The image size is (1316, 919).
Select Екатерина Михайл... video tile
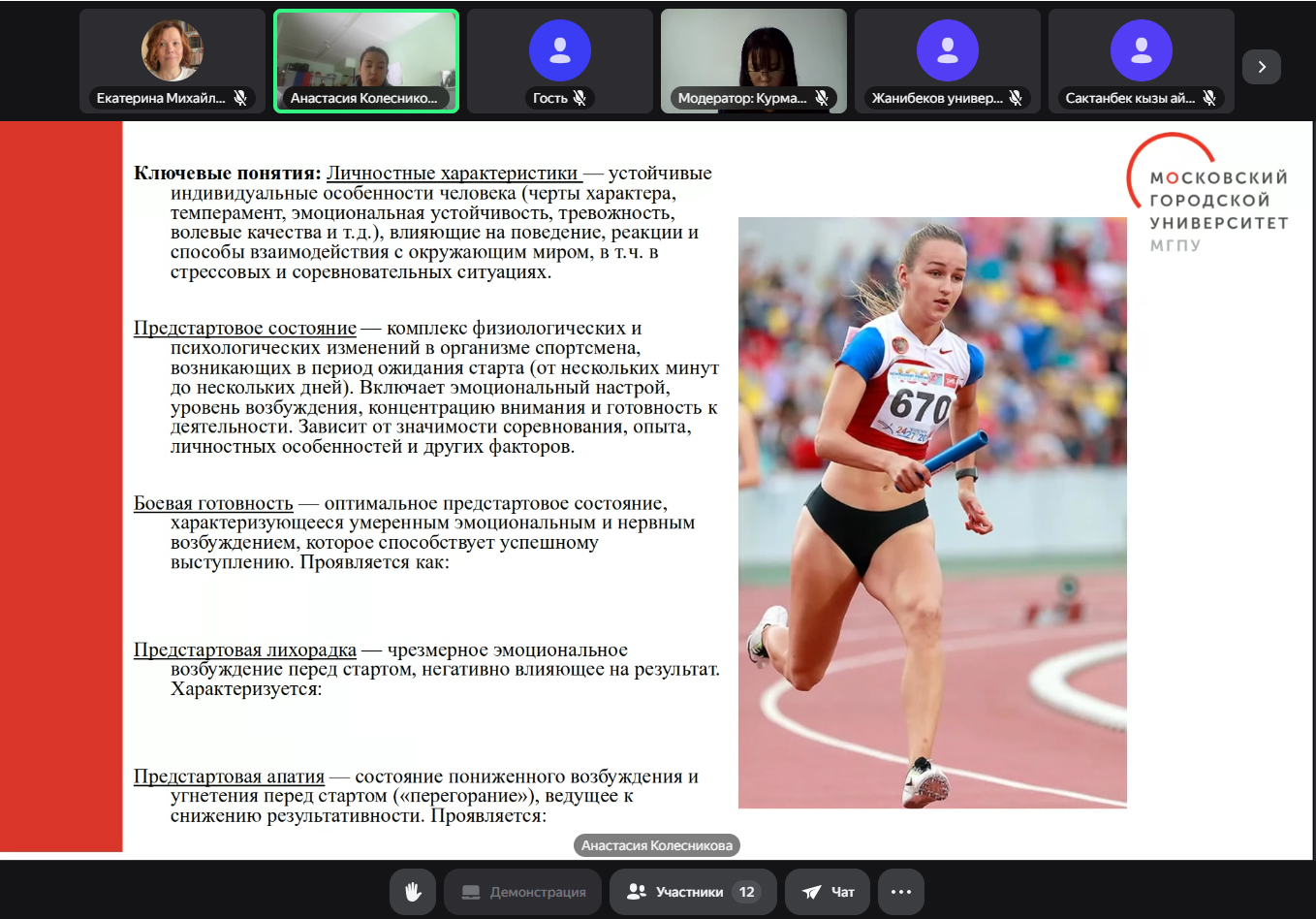tap(172, 53)
